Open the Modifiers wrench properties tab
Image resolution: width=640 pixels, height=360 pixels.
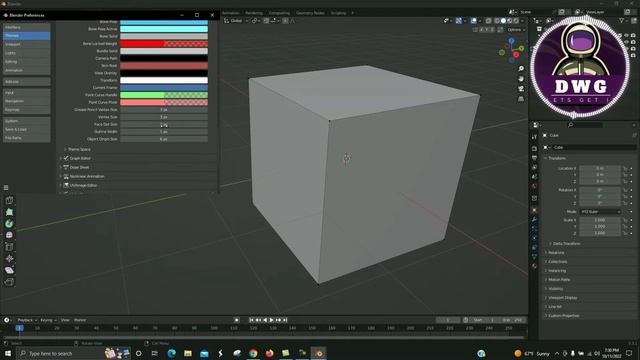(534, 220)
